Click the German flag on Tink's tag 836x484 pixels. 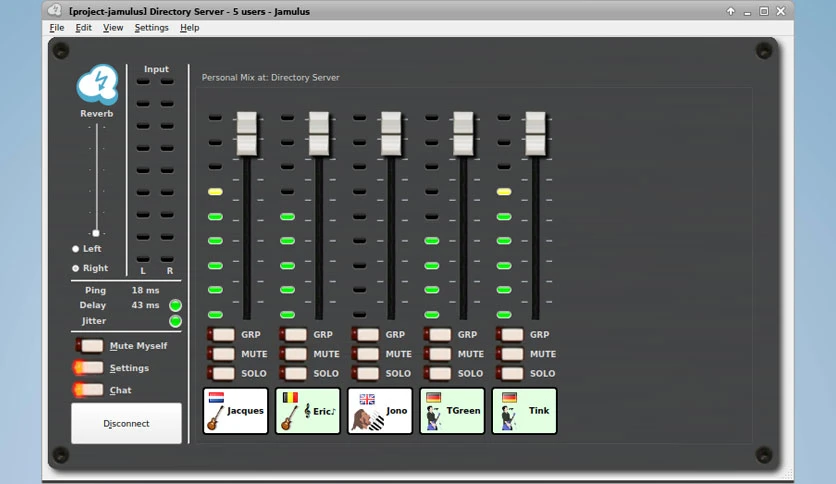[x=509, y=397]
